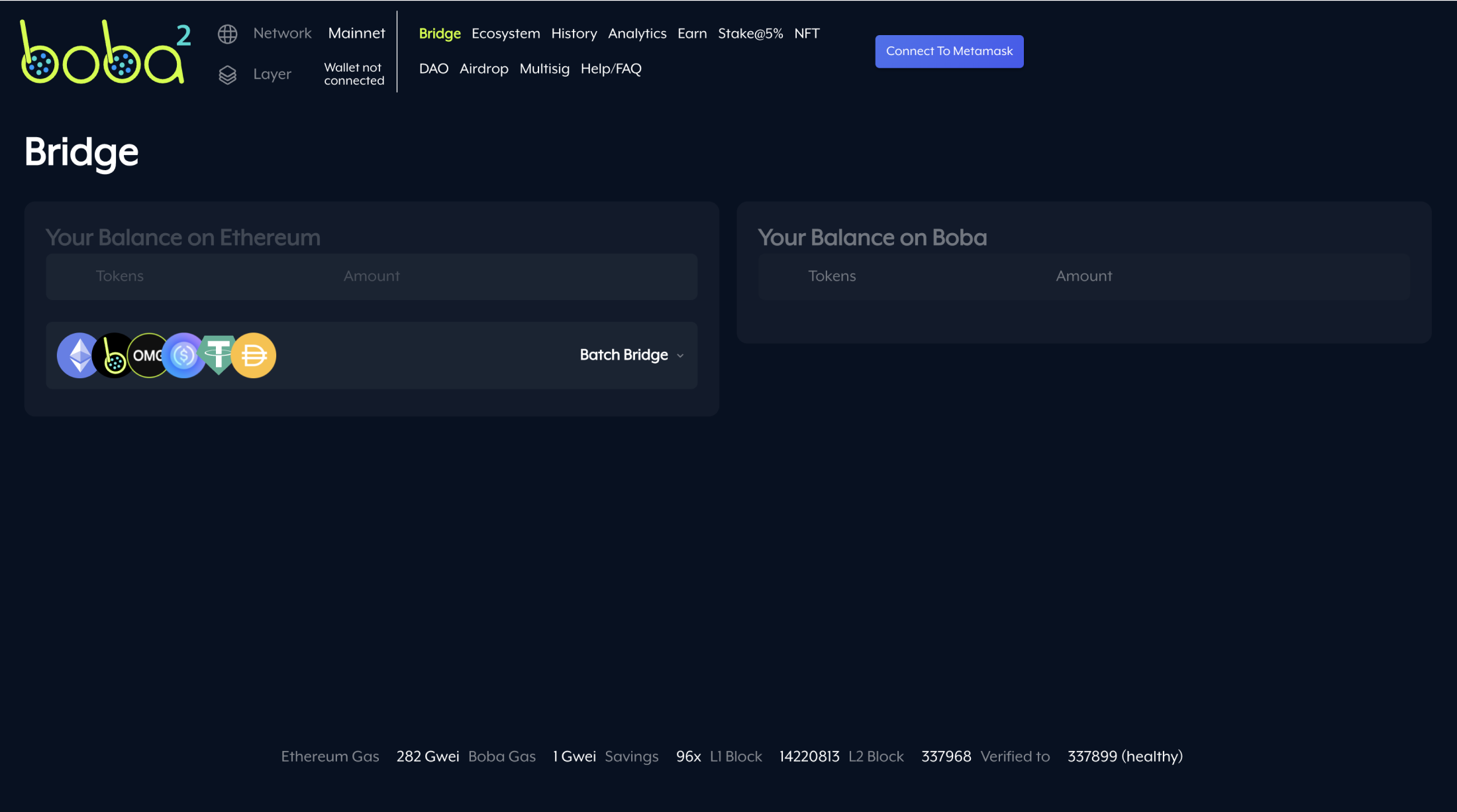Viewport: 1457px width, 812px height.
Task: Open the History section
Action: [574, 33]
